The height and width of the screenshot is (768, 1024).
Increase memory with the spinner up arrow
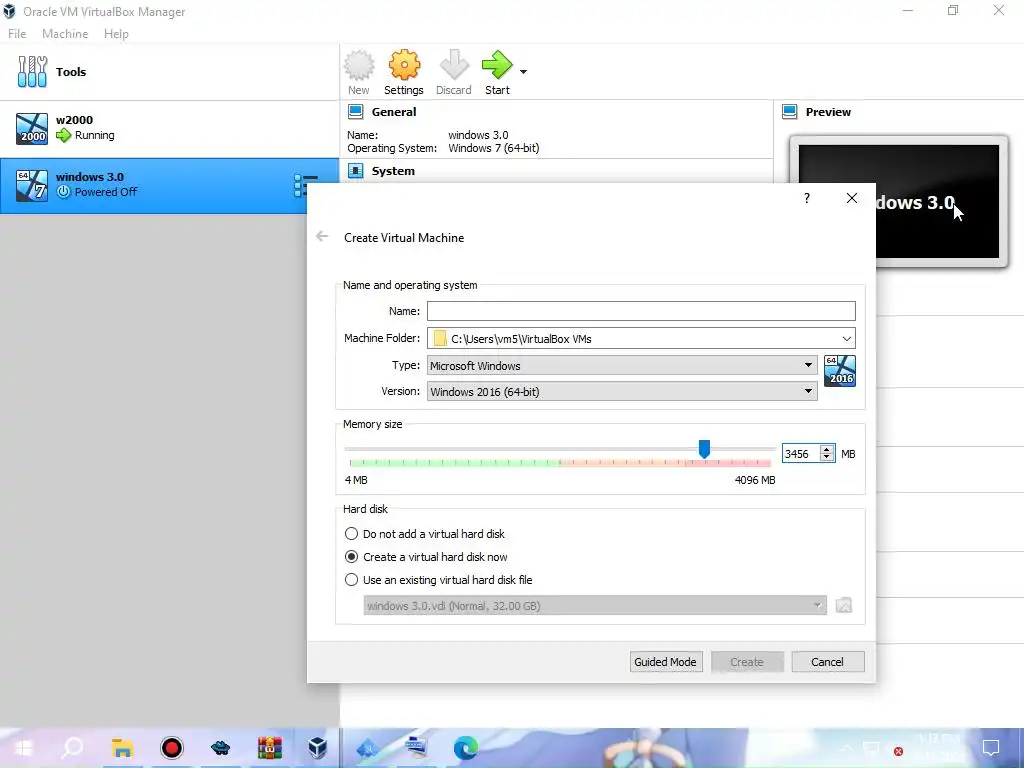pyautogui.click(x=827, y=449)
